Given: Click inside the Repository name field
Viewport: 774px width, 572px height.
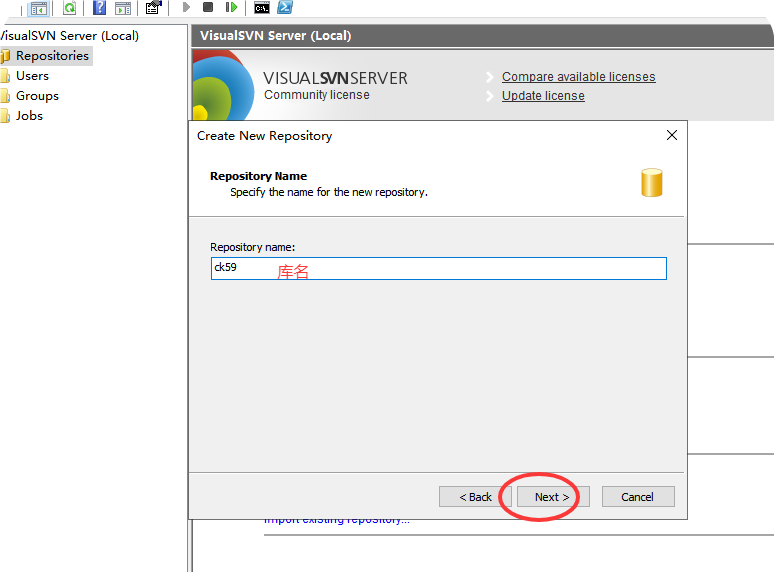Looking at the screenshot, I should pyautogui.click(x=439, y=268).
